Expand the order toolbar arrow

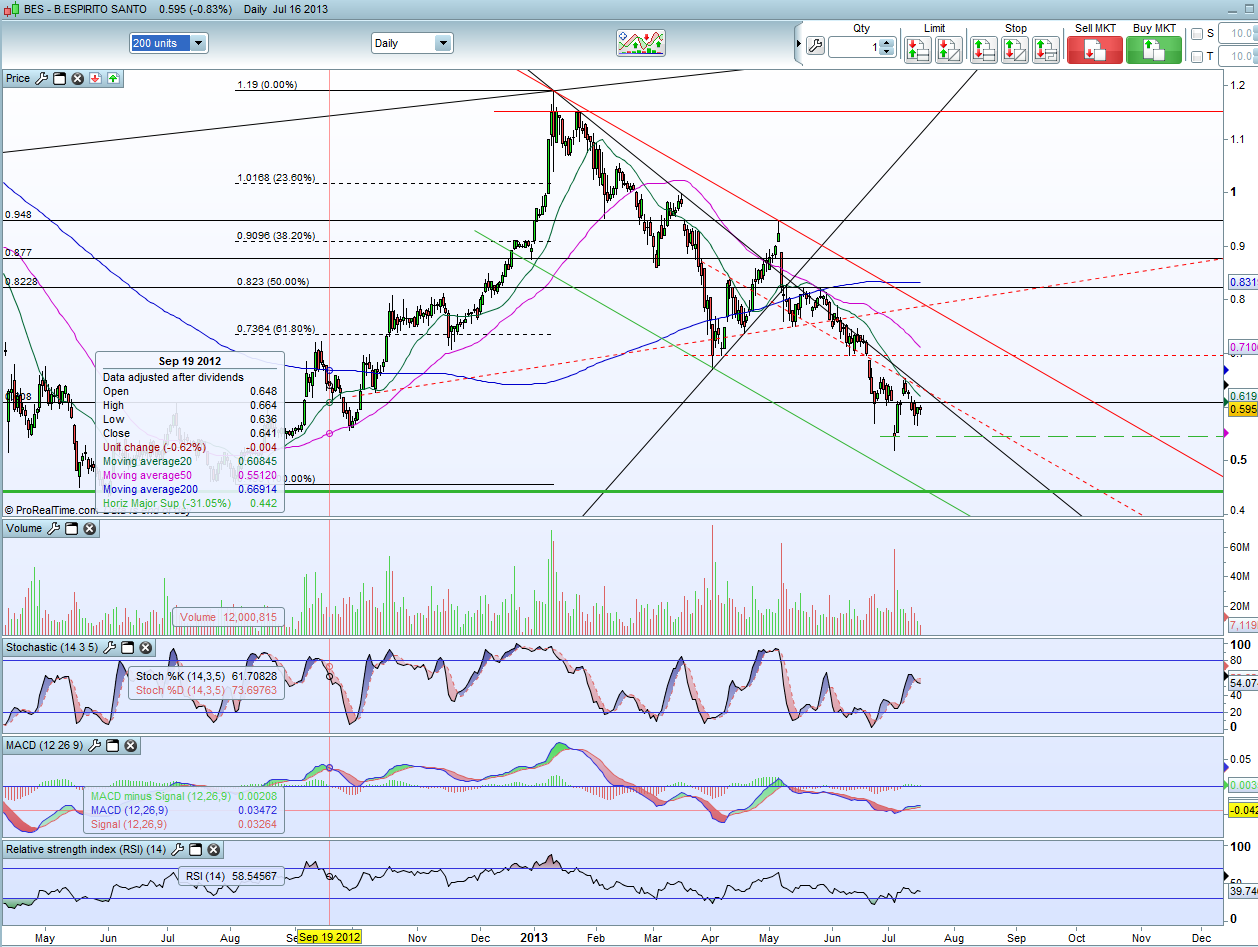[798, 45]
